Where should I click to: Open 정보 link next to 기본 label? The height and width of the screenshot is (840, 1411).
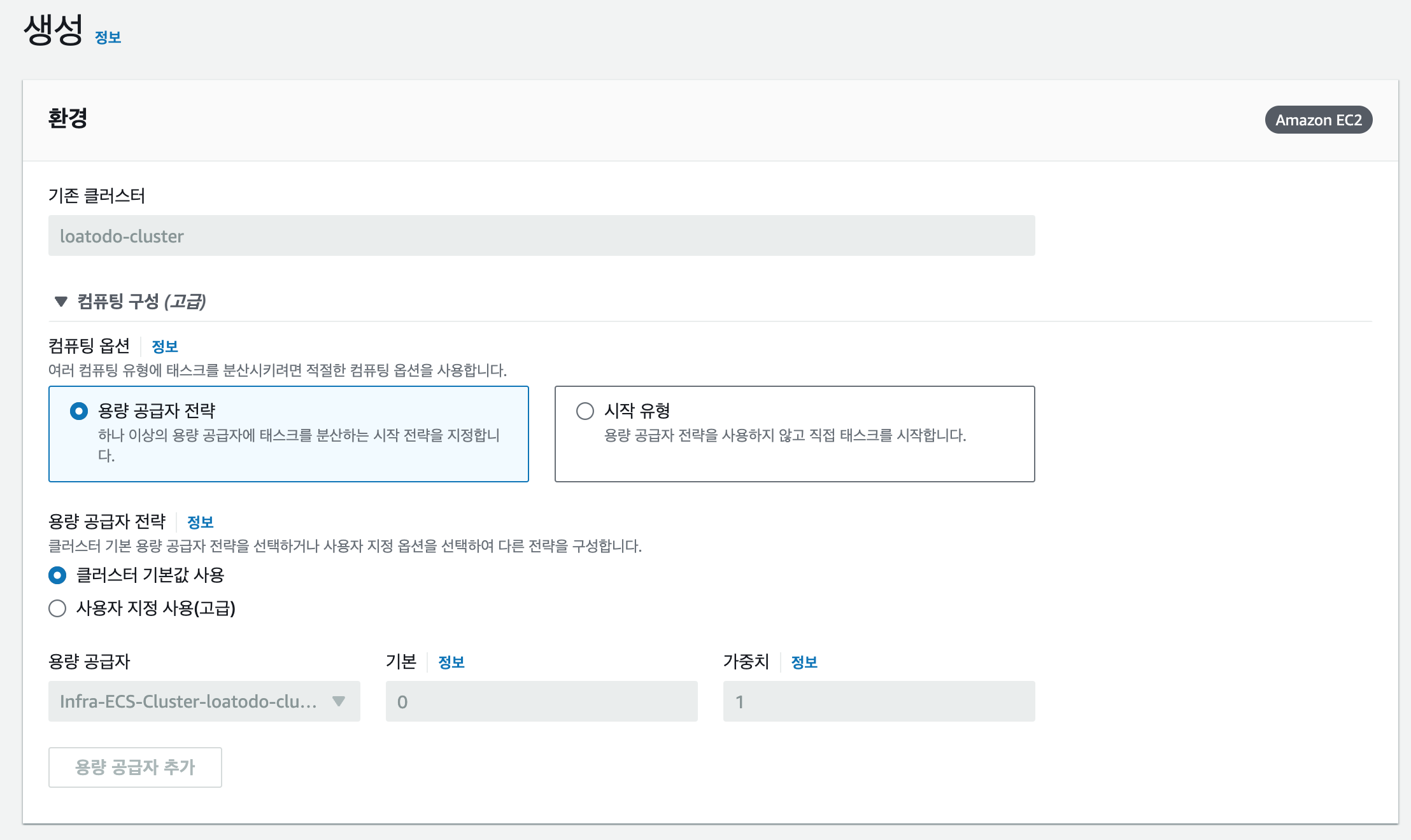pos(451,662)
